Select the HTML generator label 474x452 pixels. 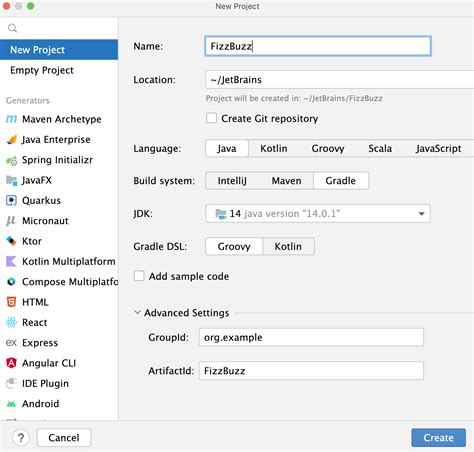[35, 302]
